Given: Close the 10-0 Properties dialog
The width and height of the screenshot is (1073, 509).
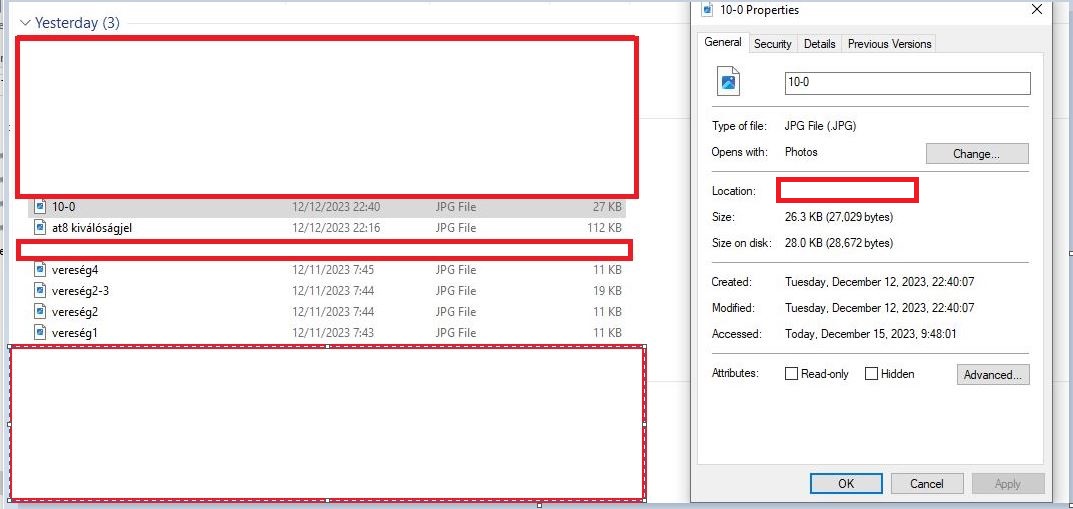Looking at the screenshot, I should point(1037,10).
